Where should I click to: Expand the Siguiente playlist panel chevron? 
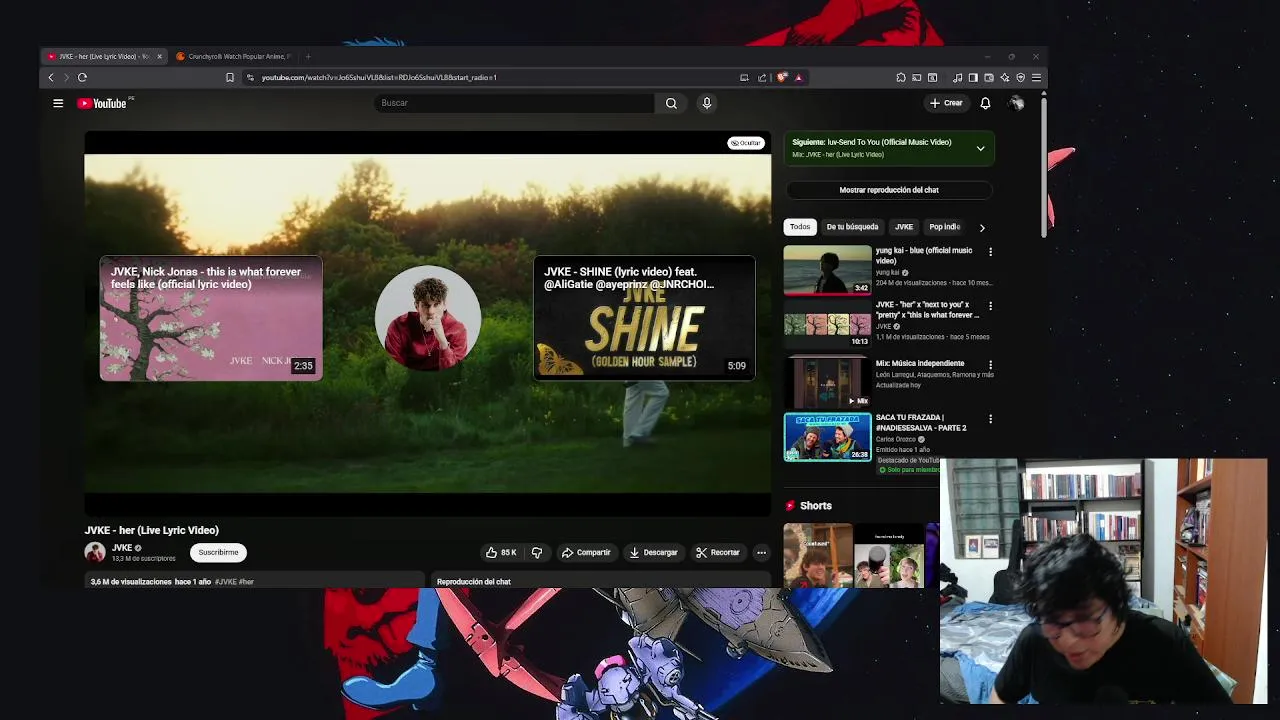pos(981,149)
